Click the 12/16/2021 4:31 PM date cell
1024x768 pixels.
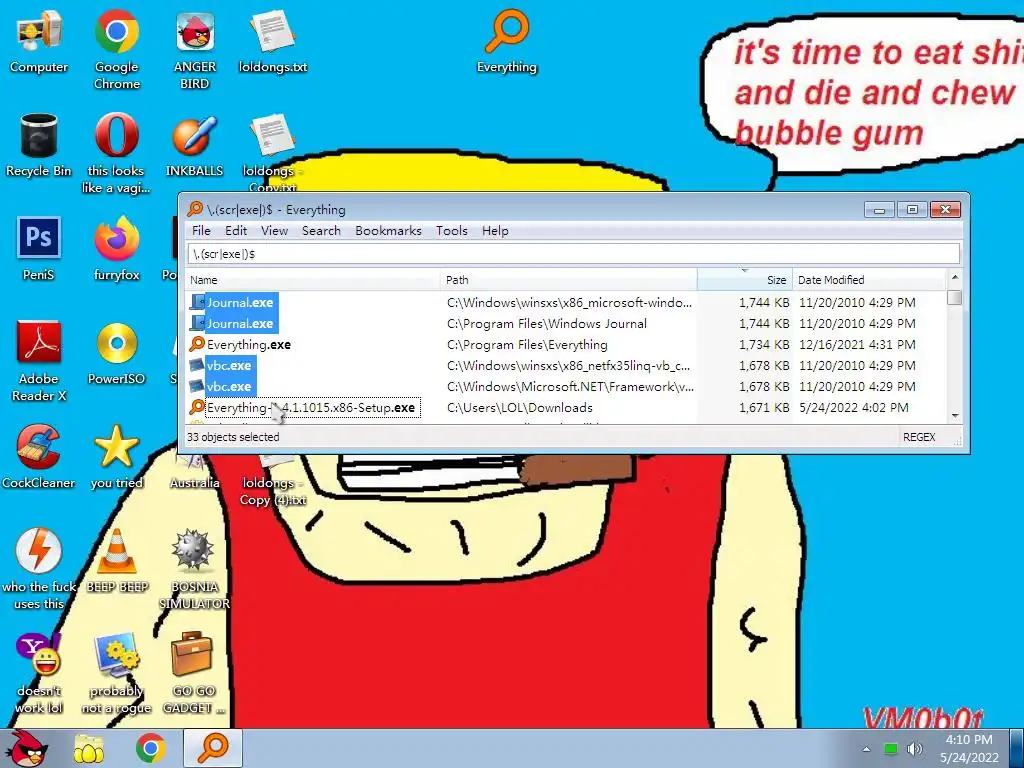[x=857, y=344]
